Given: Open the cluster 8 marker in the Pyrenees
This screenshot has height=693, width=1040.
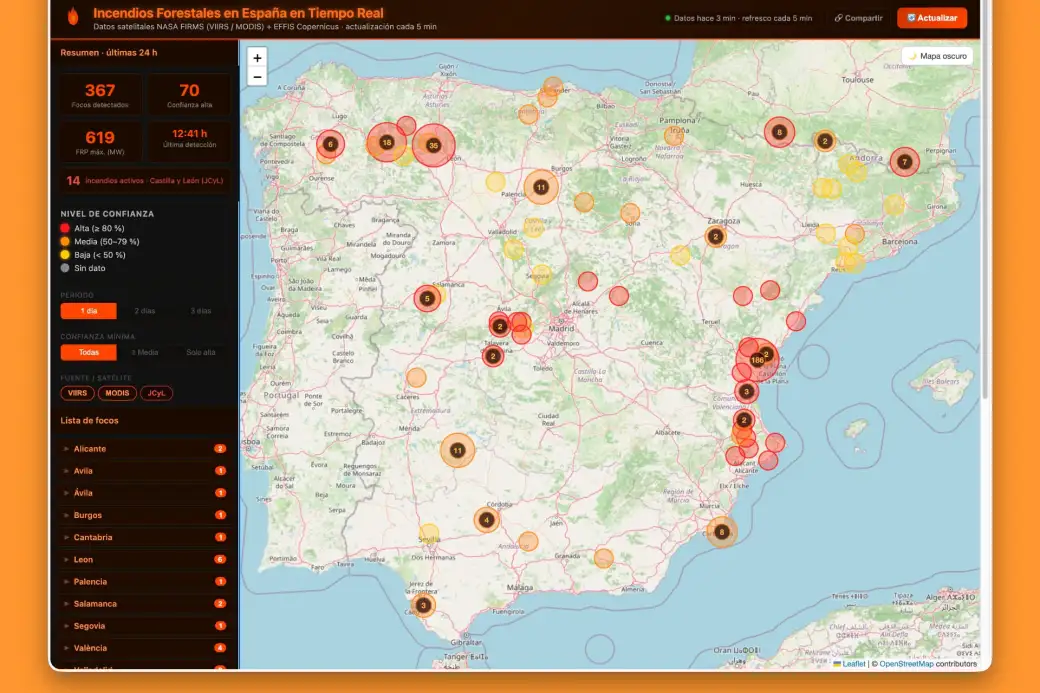Looking at the screenshot, I should (779, 132).
